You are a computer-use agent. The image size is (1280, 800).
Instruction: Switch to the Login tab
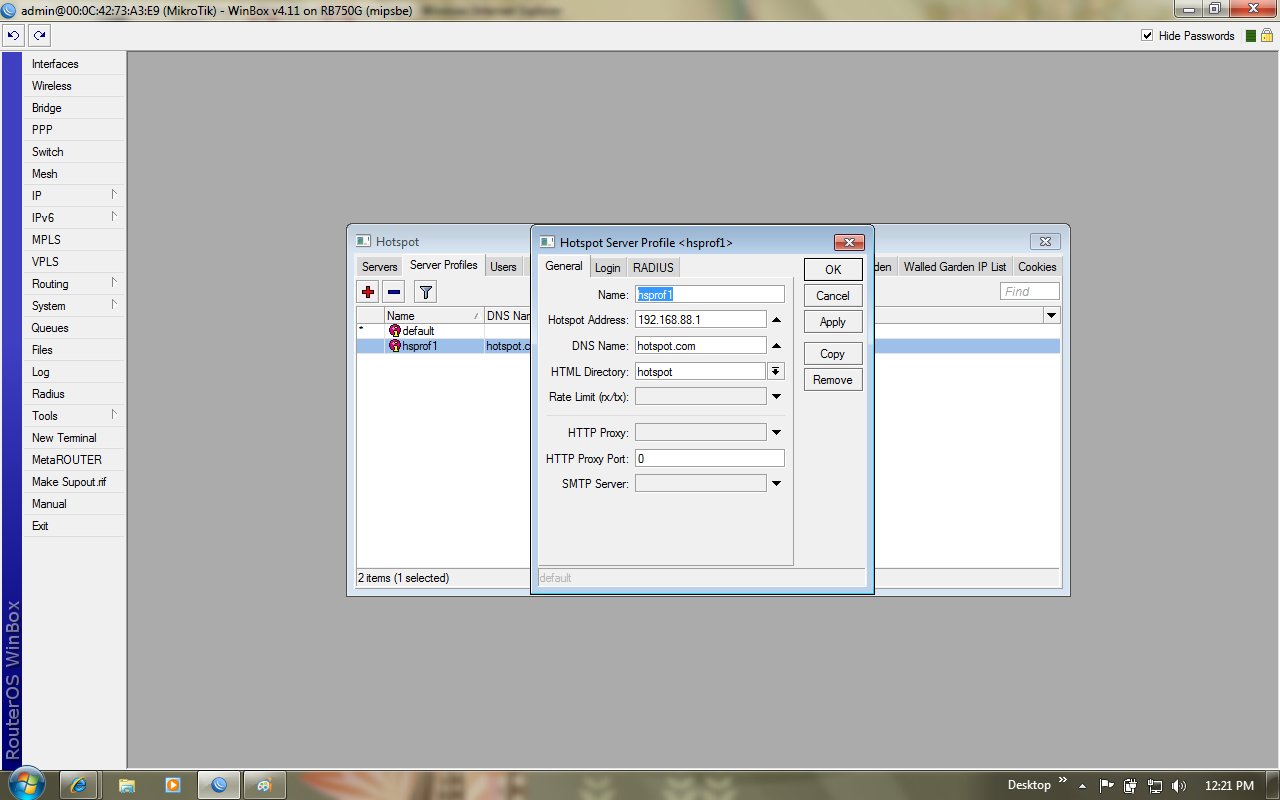coord(607,267)
